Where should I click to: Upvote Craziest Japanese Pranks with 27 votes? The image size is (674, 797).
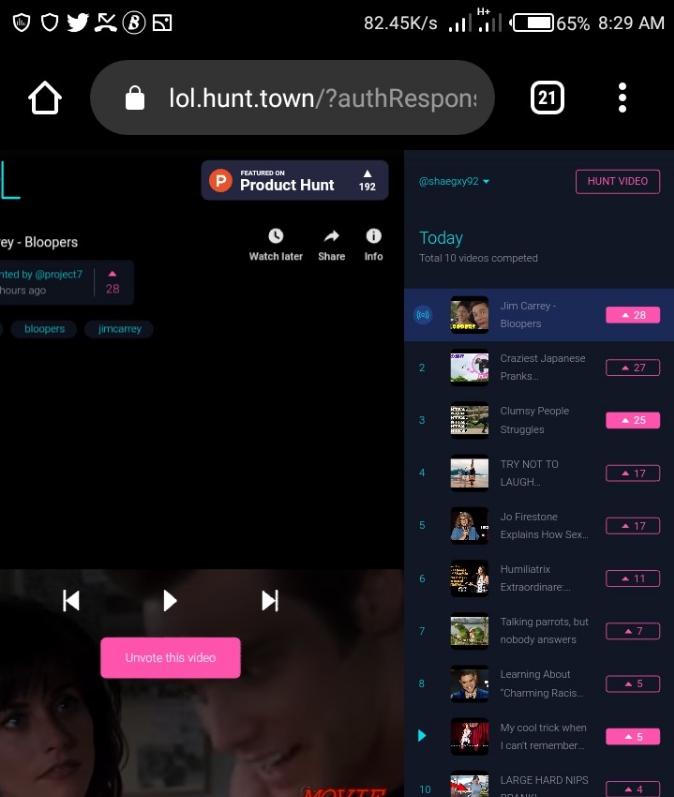(633, 367)
